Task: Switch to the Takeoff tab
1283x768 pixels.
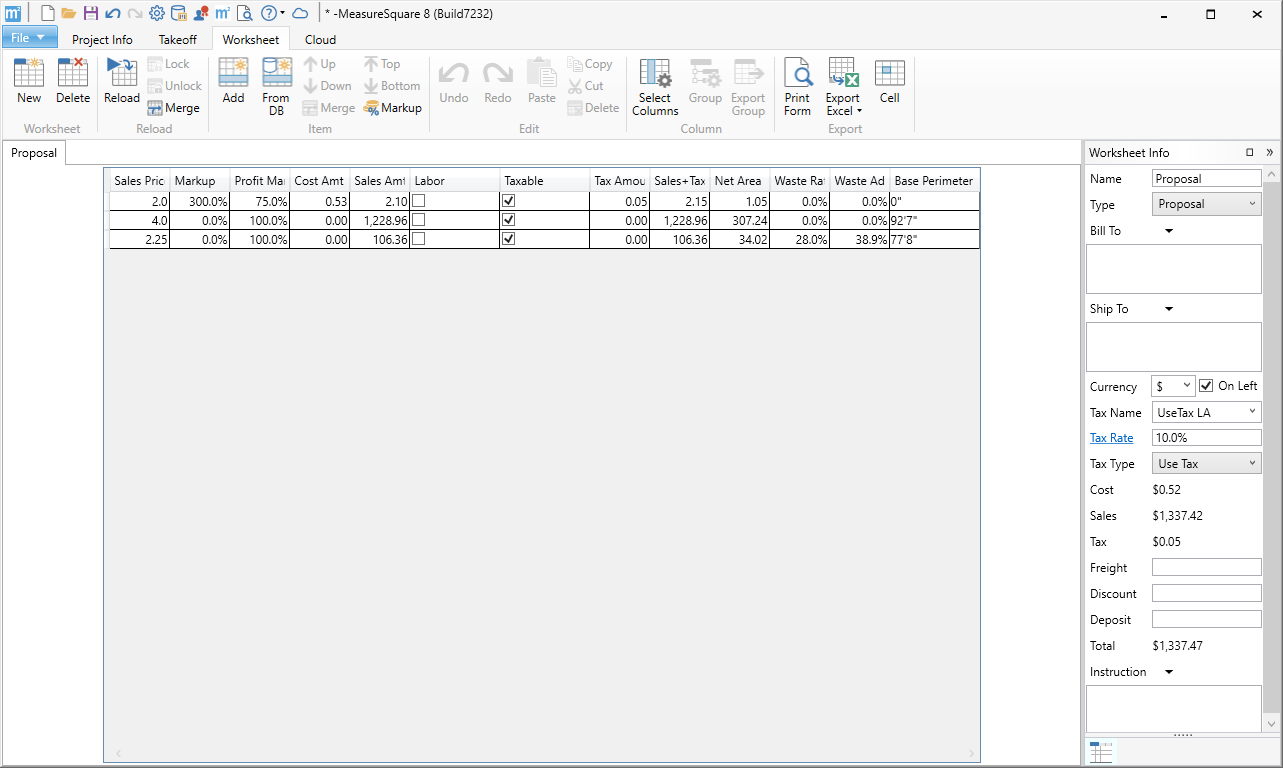Action: click(x=178, y=40)
